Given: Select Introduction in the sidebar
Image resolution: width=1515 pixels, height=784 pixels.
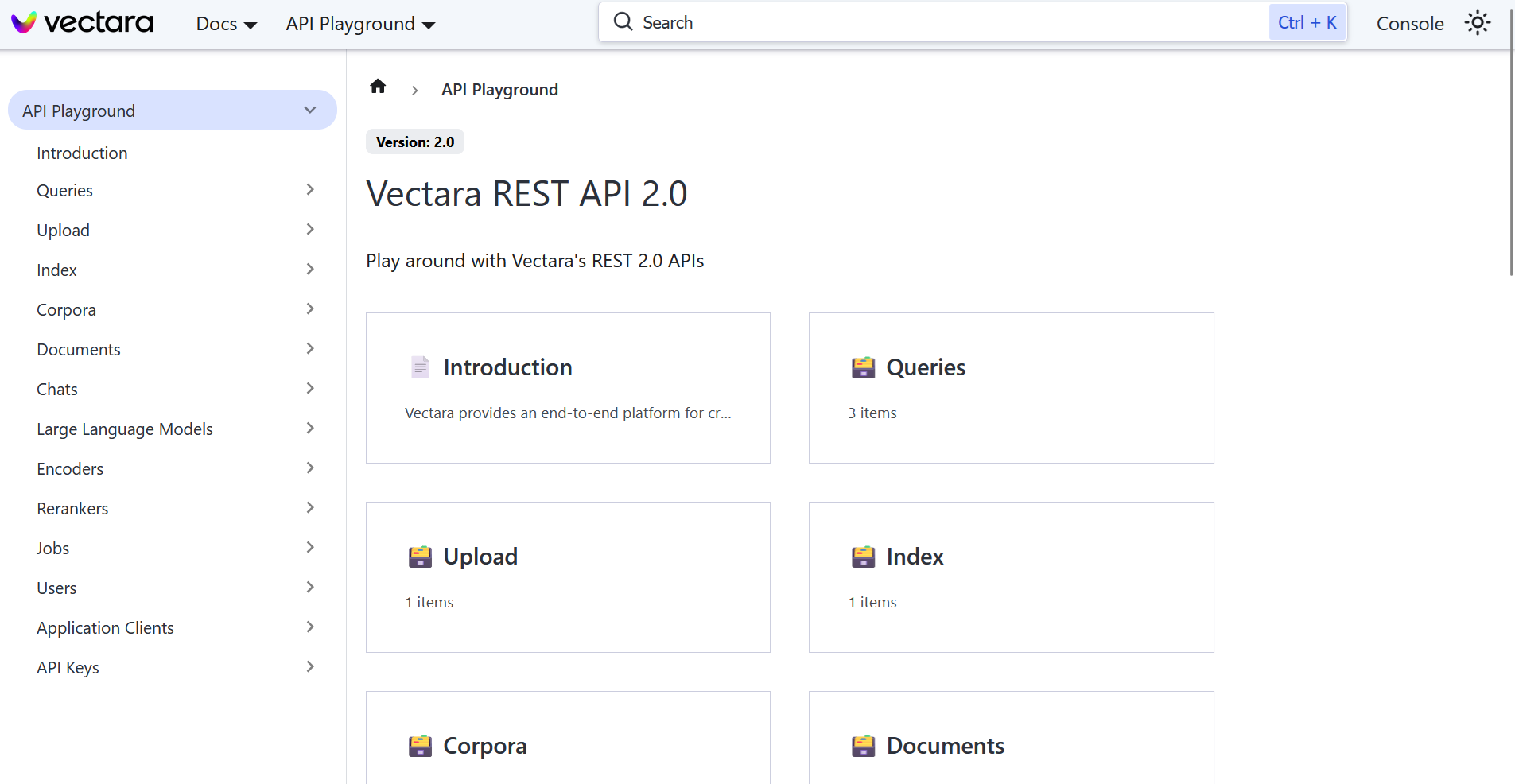Looking at the screenshot, I should pyautogui.click(x=82, y=153).
